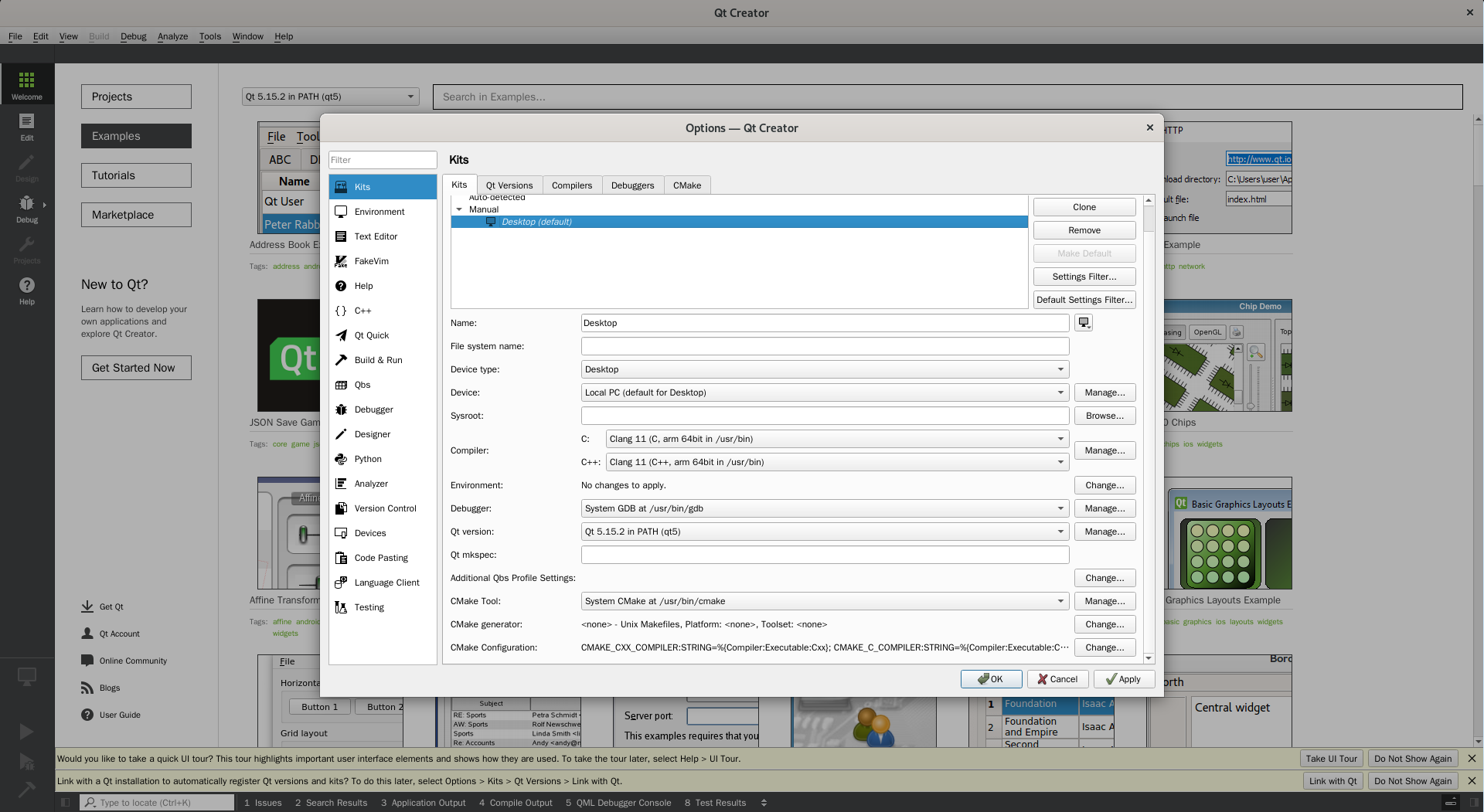
Task: Open Code Pasting options category
Action: pos(383,558)
